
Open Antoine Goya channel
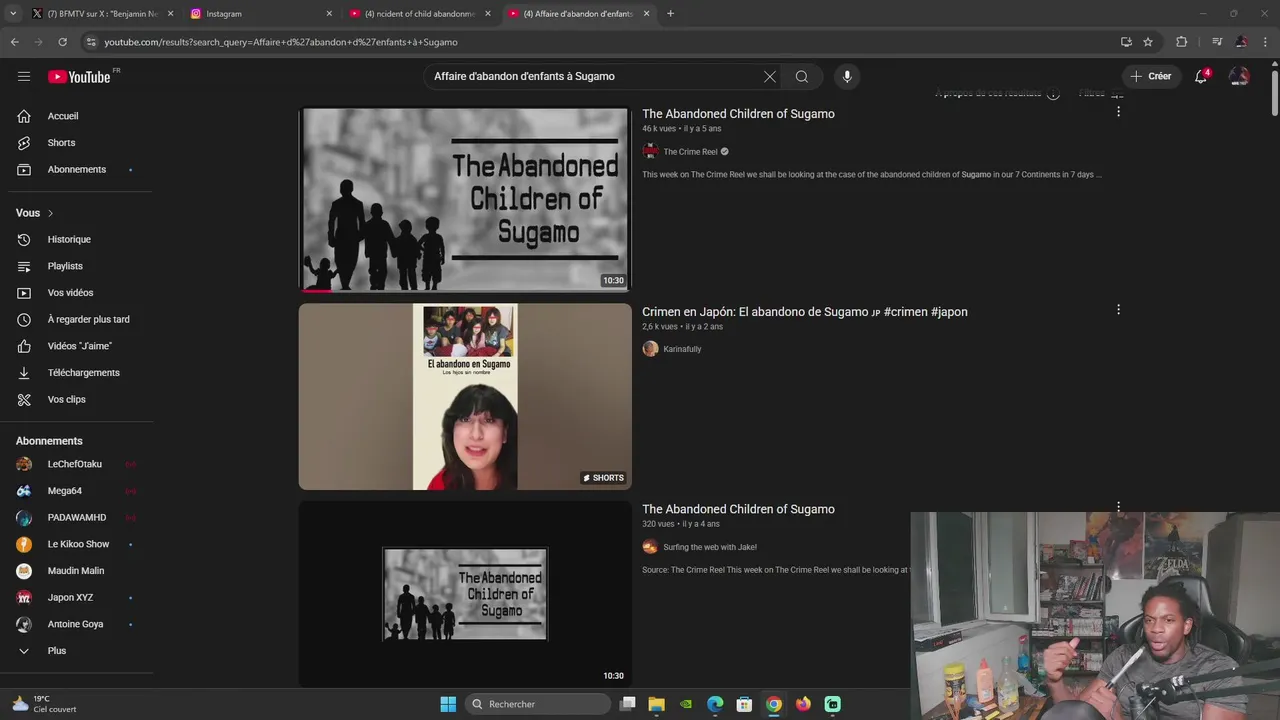[77, 624]
